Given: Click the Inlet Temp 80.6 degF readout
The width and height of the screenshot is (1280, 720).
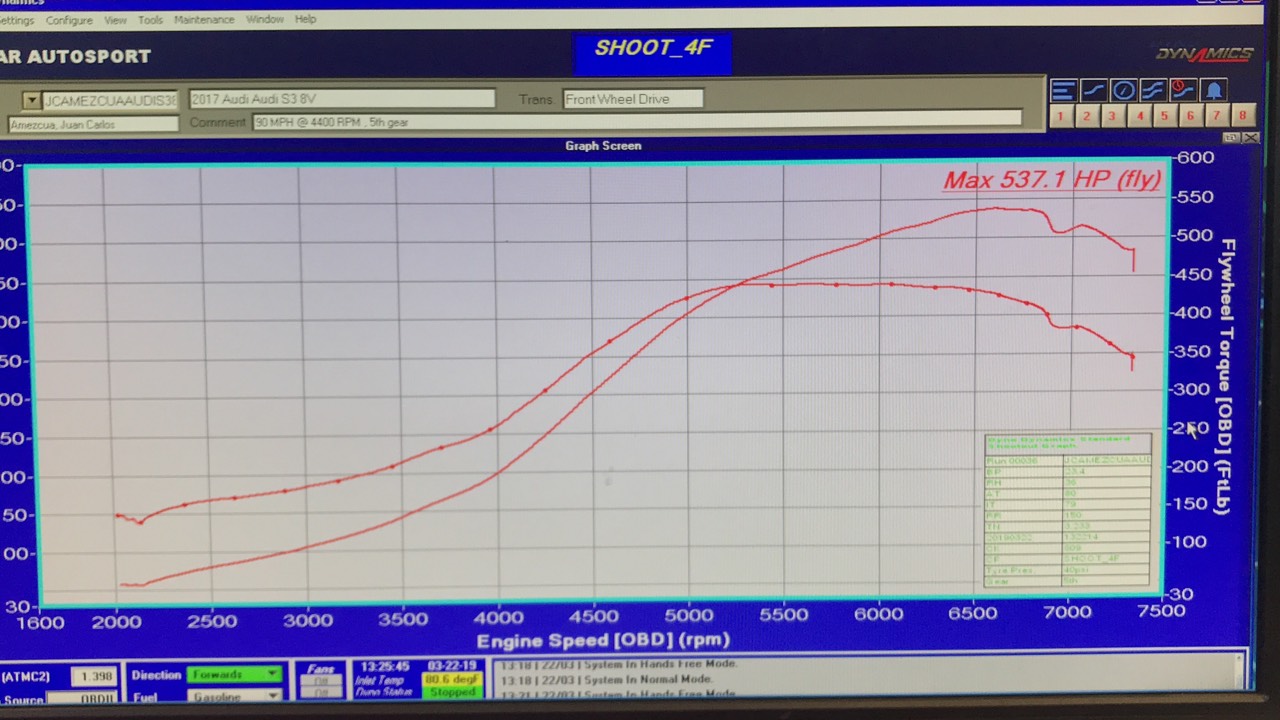Looking at the screenshot, I should 452,679.
